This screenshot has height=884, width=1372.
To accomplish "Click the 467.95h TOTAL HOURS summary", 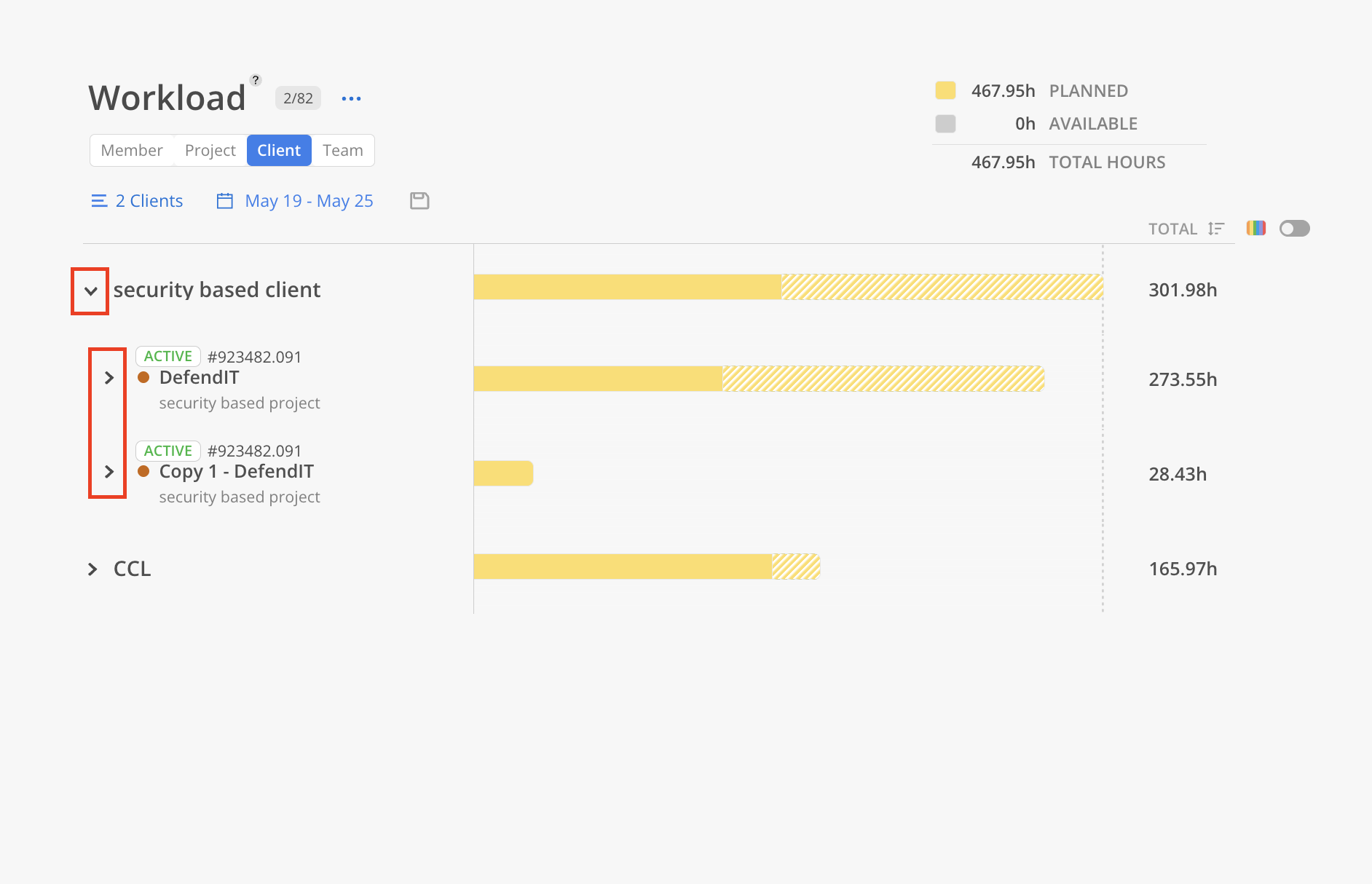I will coord(1068,162).
